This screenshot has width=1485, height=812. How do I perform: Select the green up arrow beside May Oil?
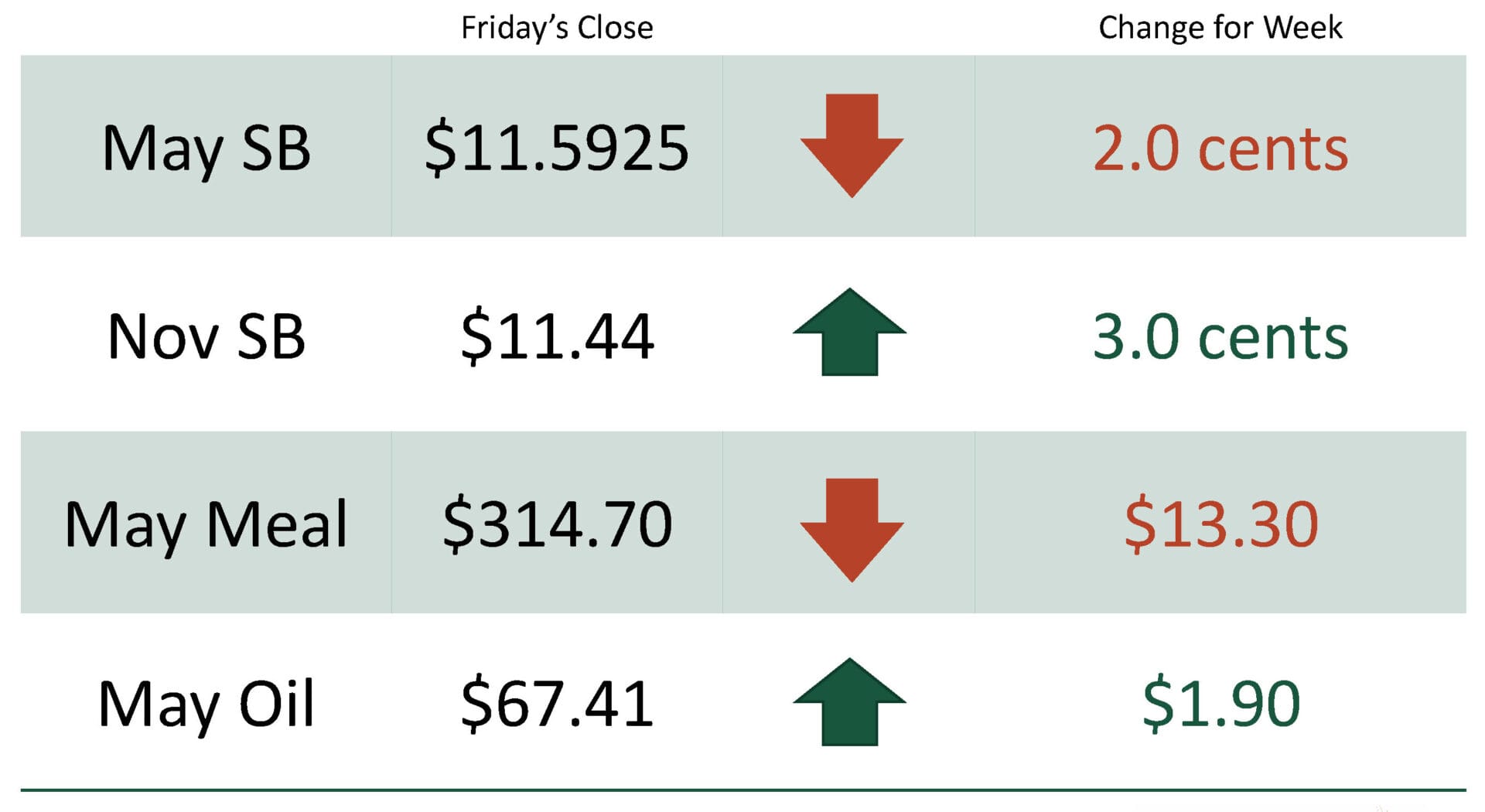click(x=849, y=701)
